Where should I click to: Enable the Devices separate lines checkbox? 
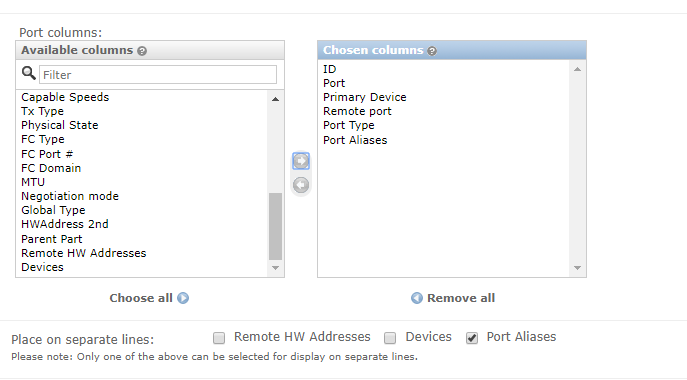tap(390, 338)
